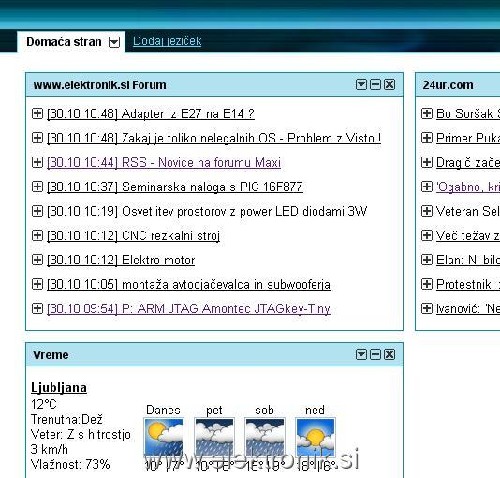The width and height of the screenshot is (500, 478).
Task: Collapse the Vreme weather widget
Action: pyautogui.click(x=375, y=354)
